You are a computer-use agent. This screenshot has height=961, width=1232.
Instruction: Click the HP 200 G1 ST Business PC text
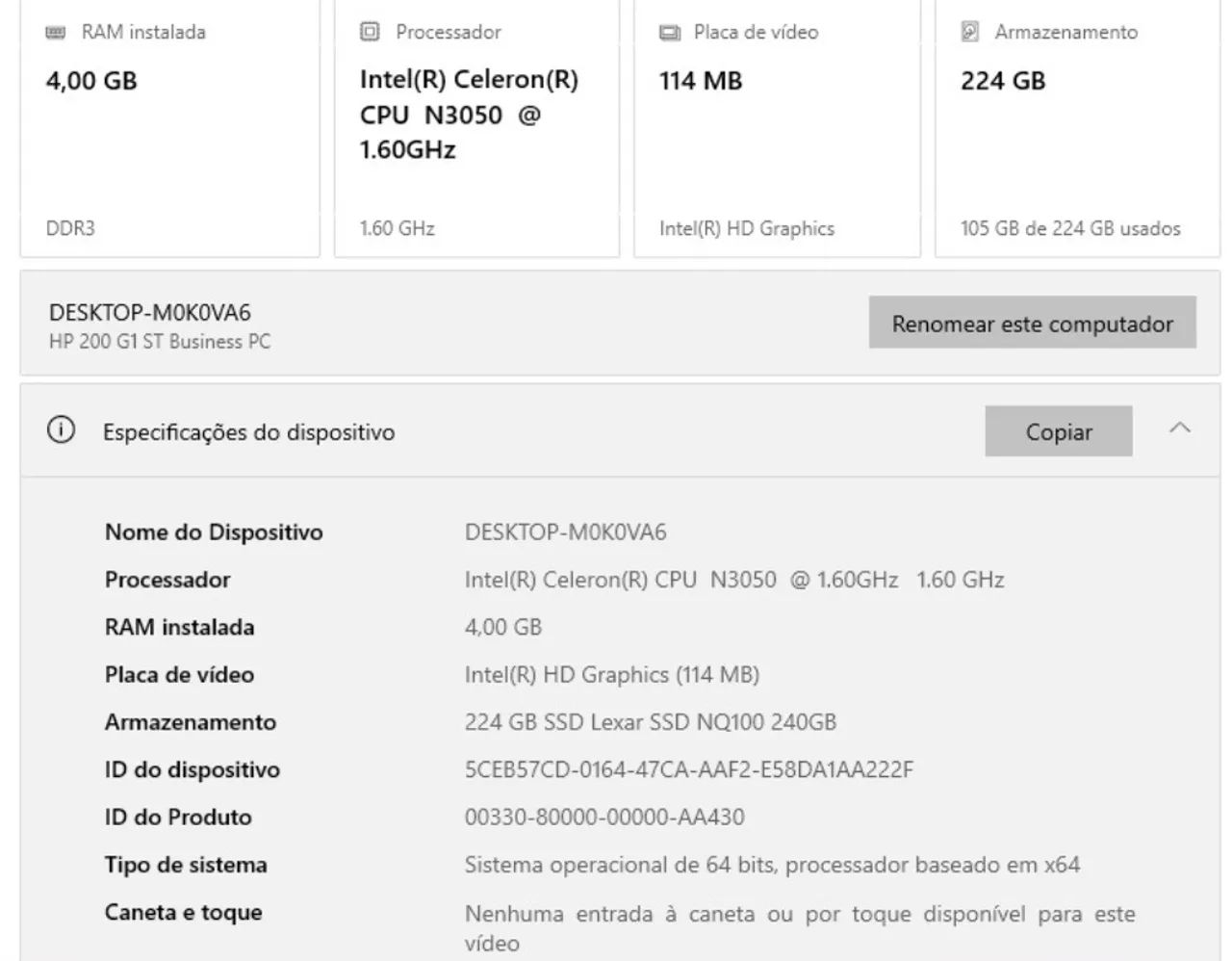click(160, 342)
